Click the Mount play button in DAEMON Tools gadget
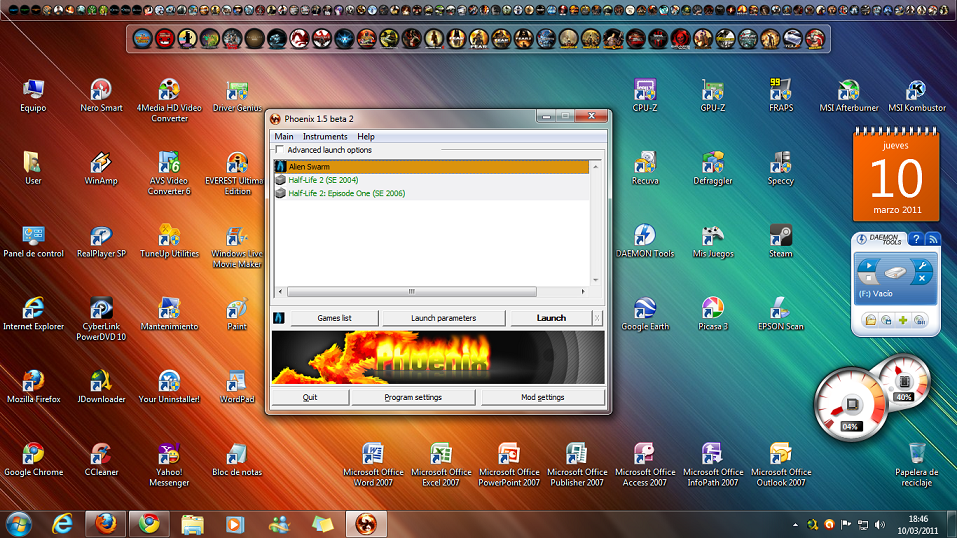The height and width of the screenshot is (538, 957). 869,266
